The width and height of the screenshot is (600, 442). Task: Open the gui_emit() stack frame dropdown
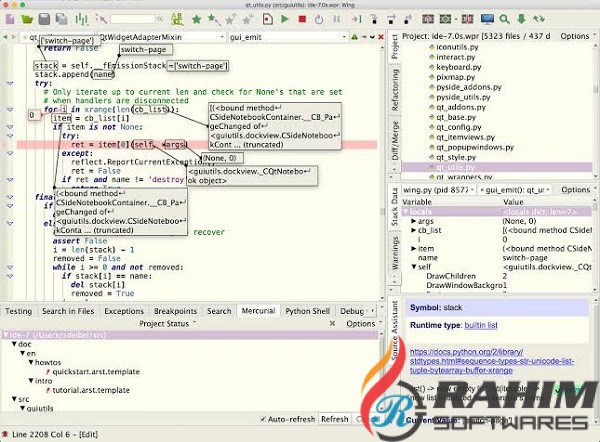tap(515, 190)
